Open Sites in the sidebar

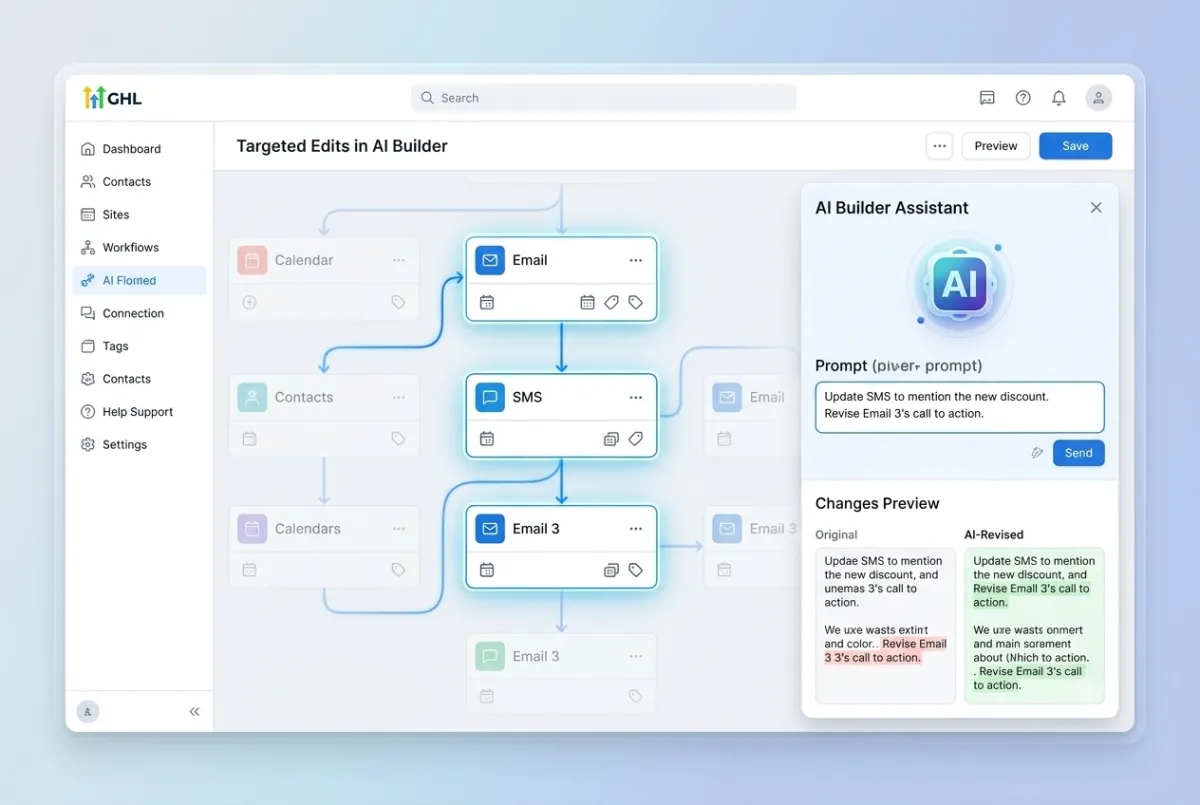(x=139, y=215)
